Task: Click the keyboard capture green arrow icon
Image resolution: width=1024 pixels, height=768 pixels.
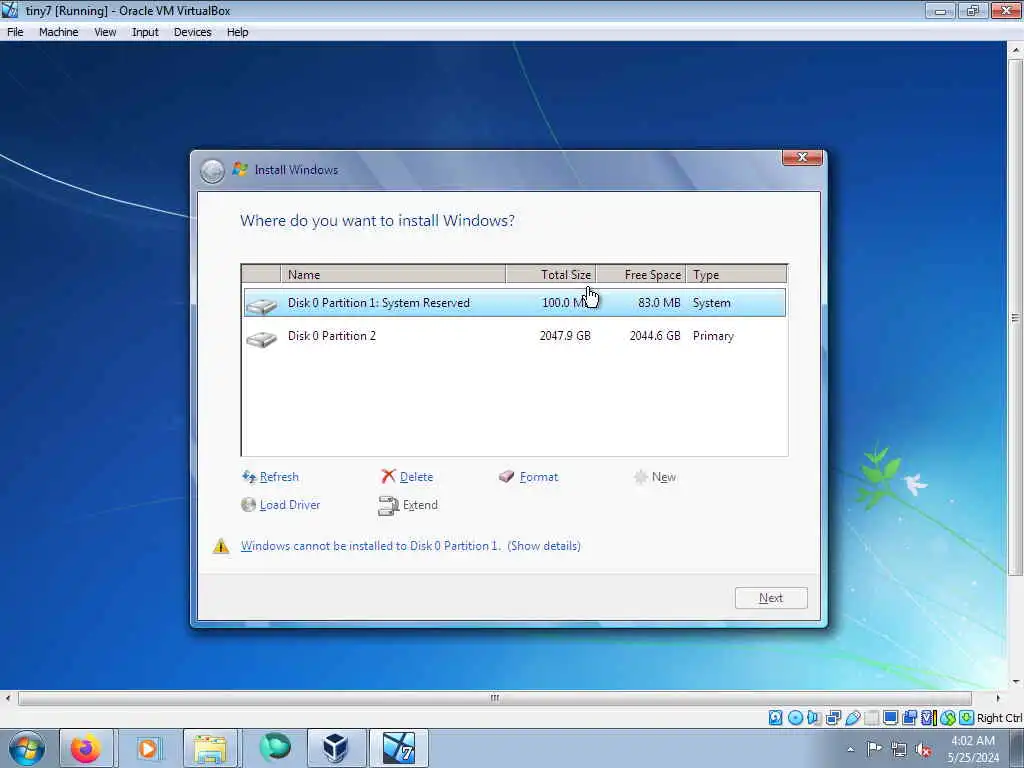Action: click(966, 718)
